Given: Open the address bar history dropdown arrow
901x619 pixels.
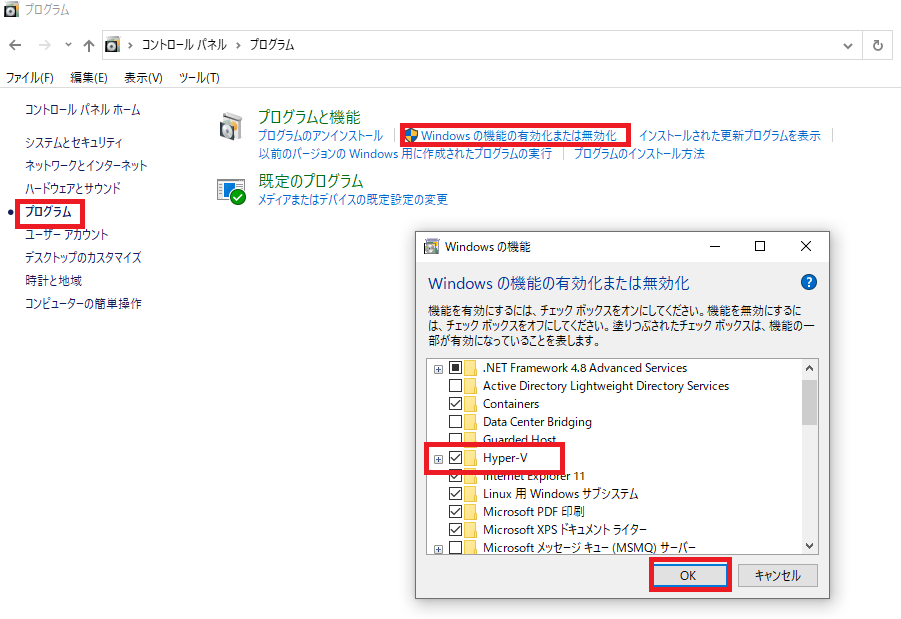Looking at the screenshot, I should (x=848, y=45).
